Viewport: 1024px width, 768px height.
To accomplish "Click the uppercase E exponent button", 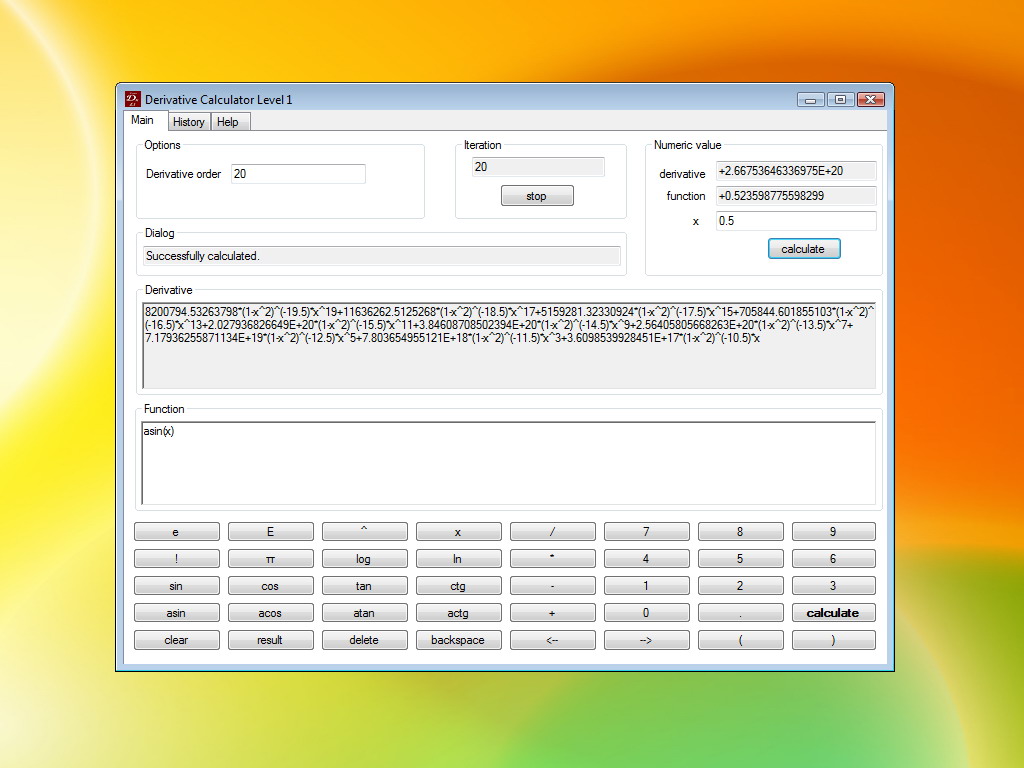I will click(x=270, y=532).
